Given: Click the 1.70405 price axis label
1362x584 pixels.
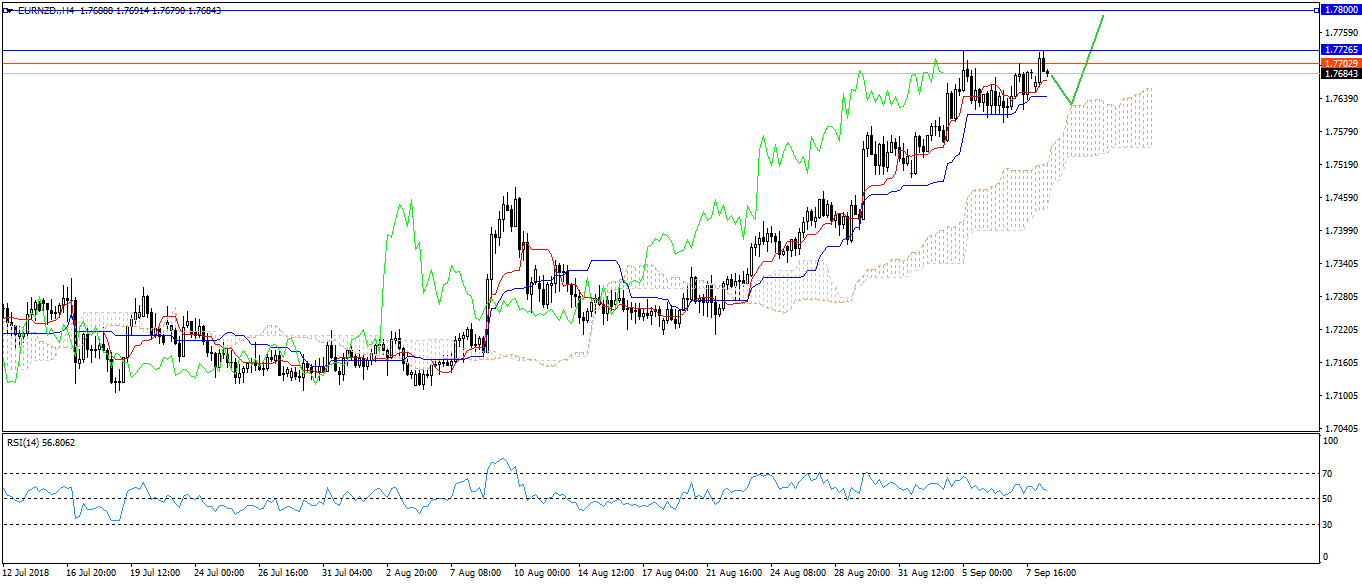Looking at the screenshot, I should [x=1339, y=427].
